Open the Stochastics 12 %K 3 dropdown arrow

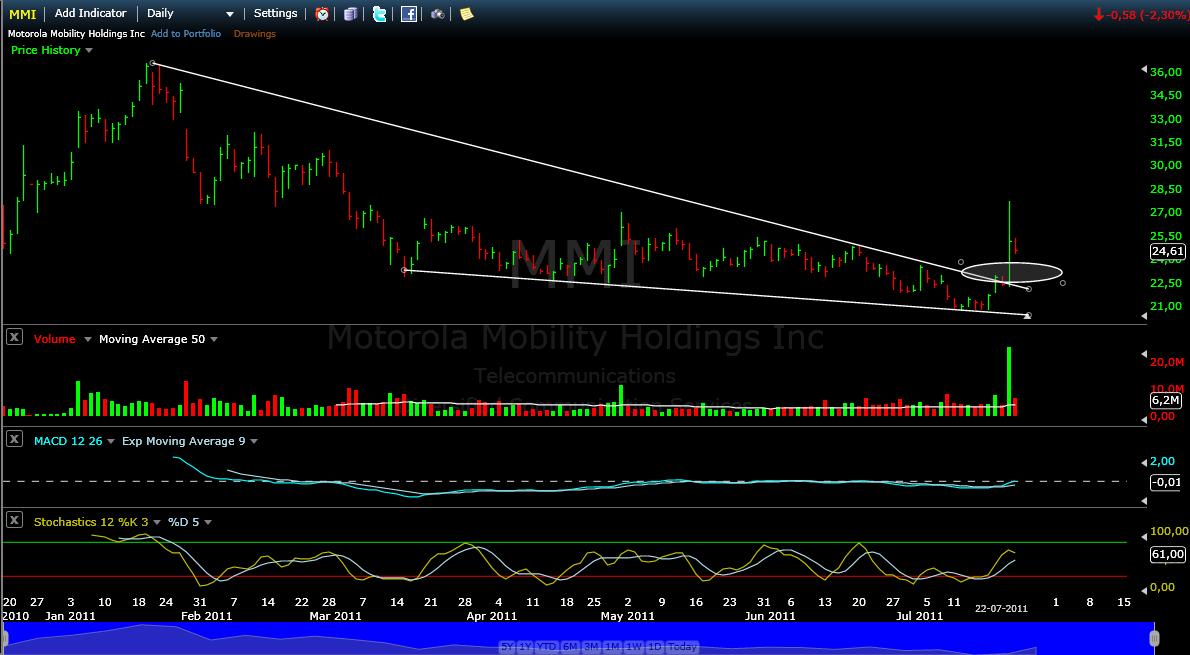click(156, 522)
